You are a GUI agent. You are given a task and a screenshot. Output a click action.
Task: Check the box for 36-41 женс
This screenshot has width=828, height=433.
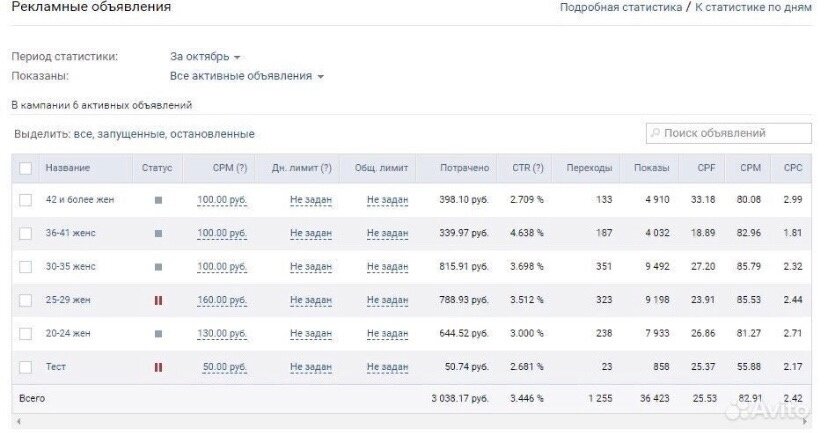click(25, 233)
